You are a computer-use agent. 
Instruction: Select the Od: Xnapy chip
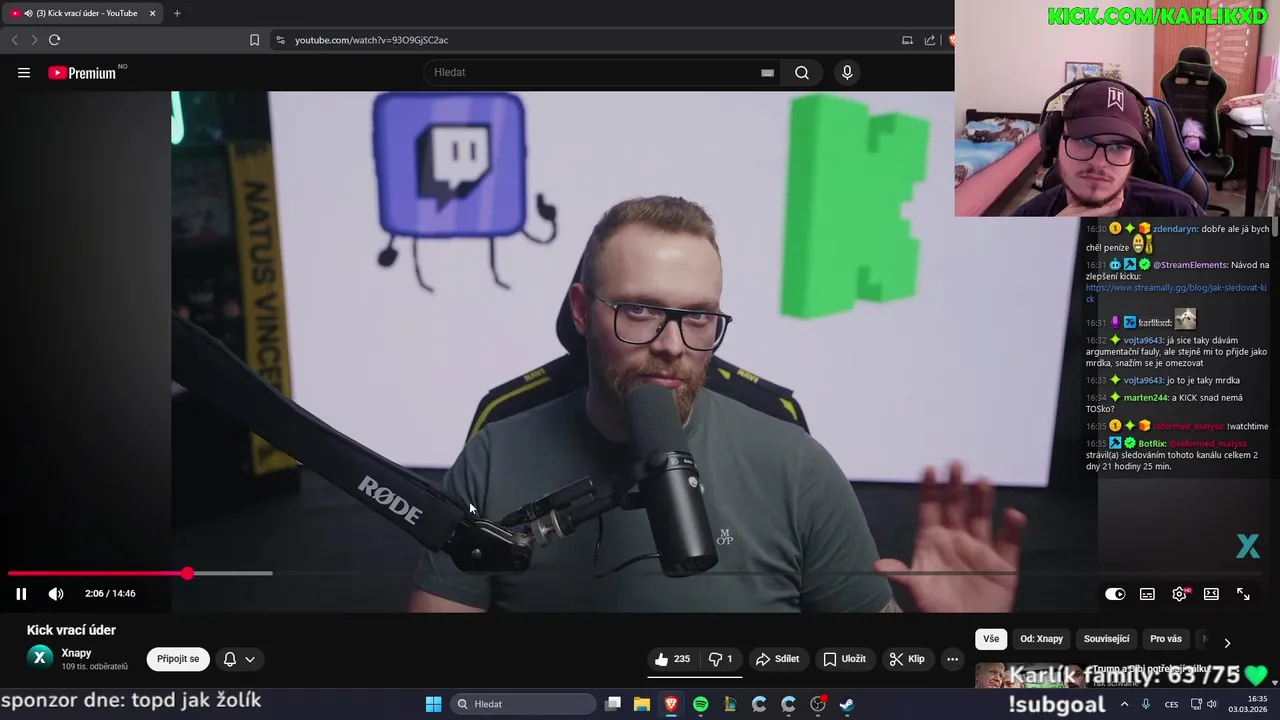(1041, 639)
